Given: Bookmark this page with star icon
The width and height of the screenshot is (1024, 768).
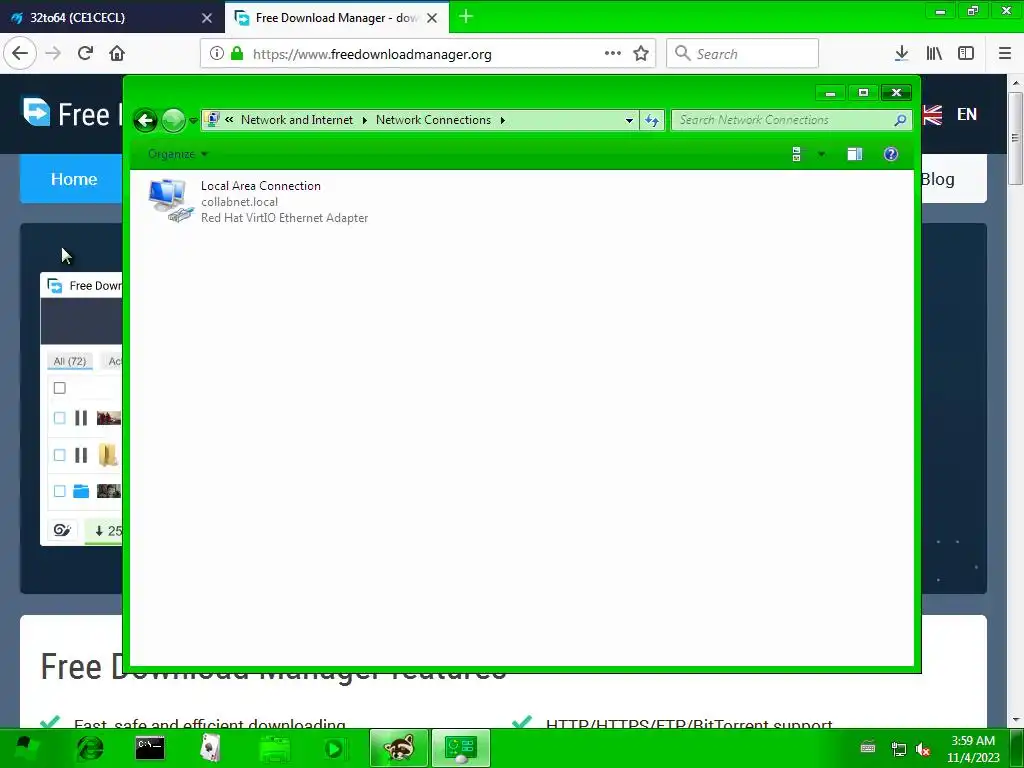Looking at the screenshot, I should coord(641,54).
